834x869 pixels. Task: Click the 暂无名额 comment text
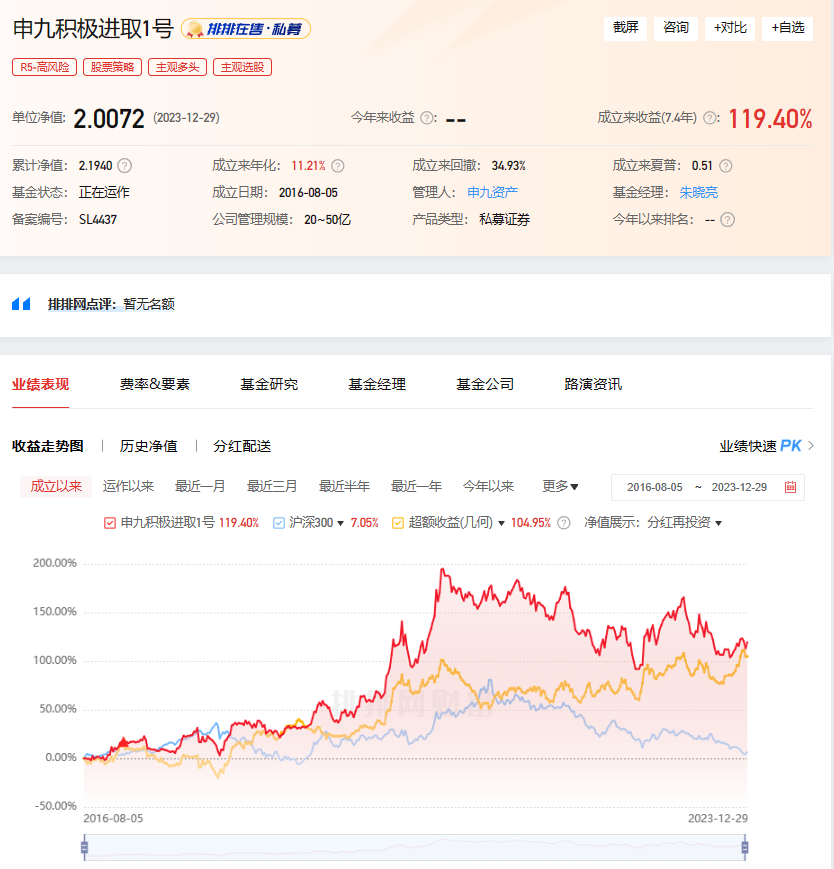pos(149,304)
